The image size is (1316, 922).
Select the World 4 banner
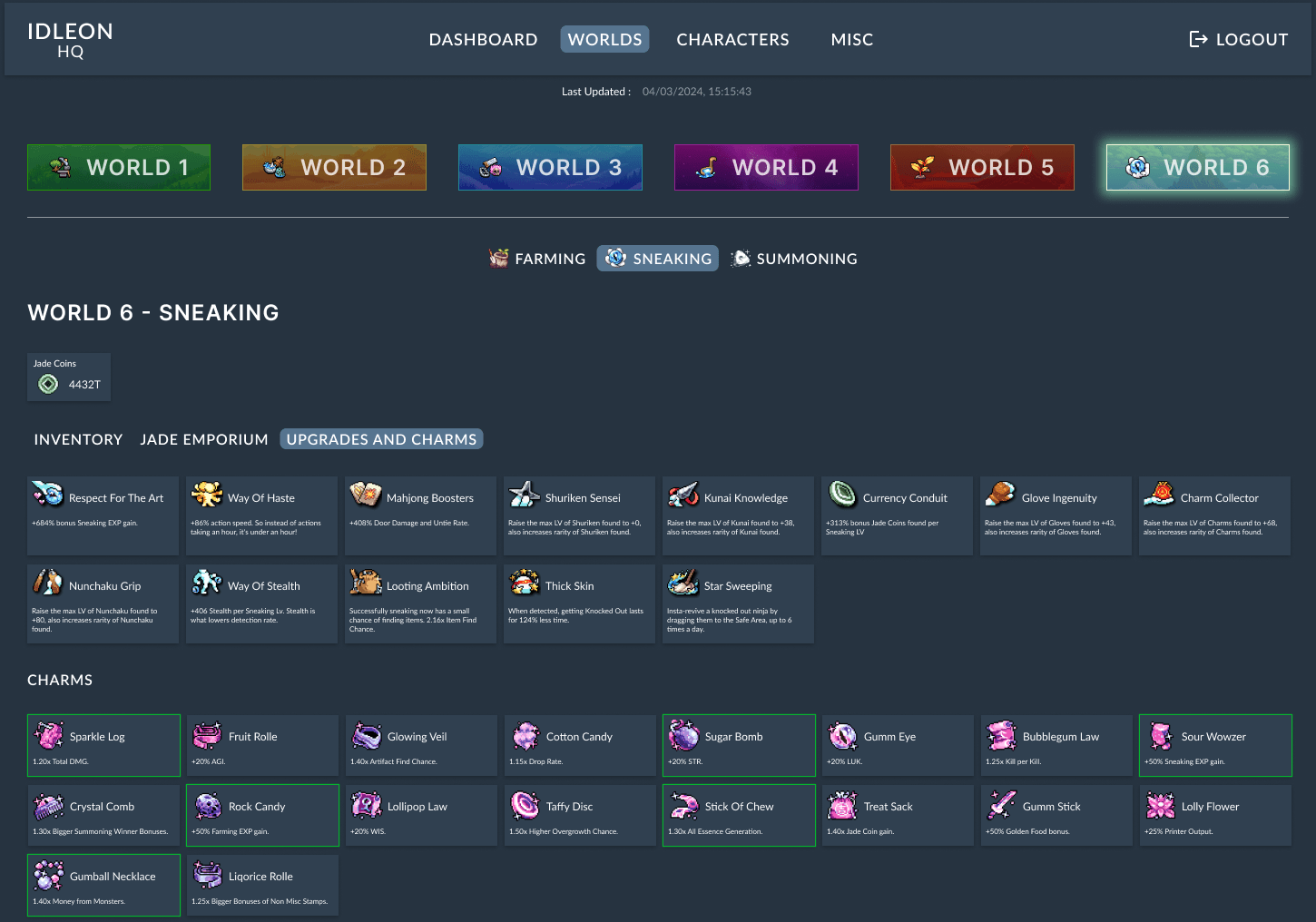(x=766, y=167)
